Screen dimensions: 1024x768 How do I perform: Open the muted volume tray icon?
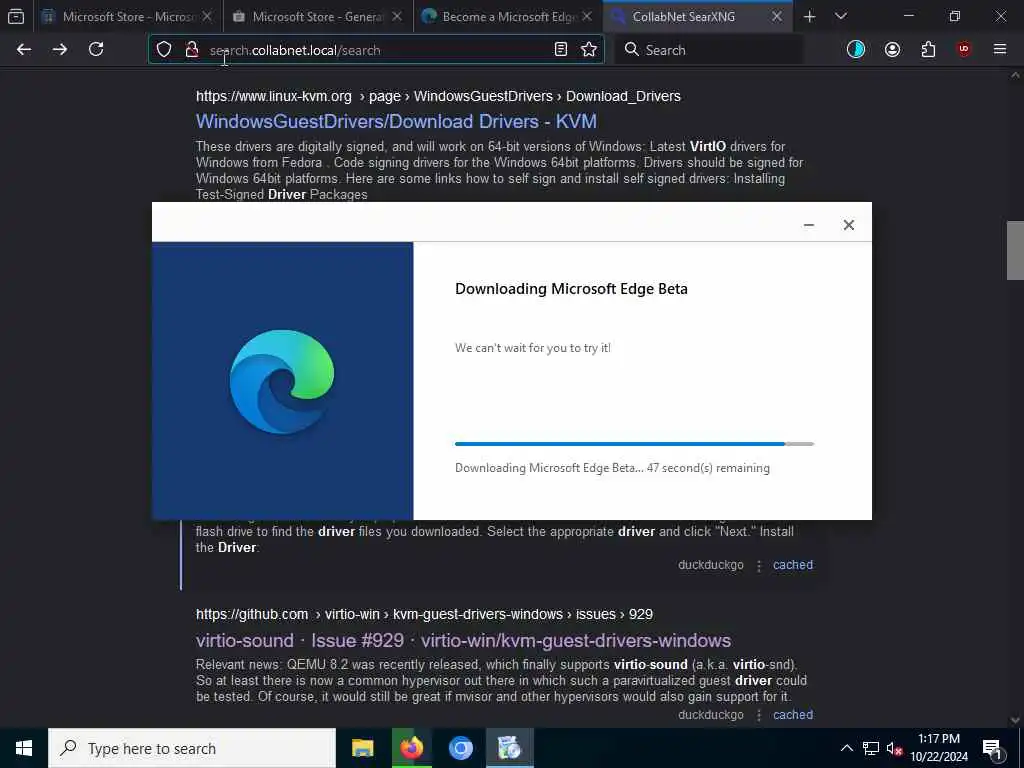pos(894,748)
